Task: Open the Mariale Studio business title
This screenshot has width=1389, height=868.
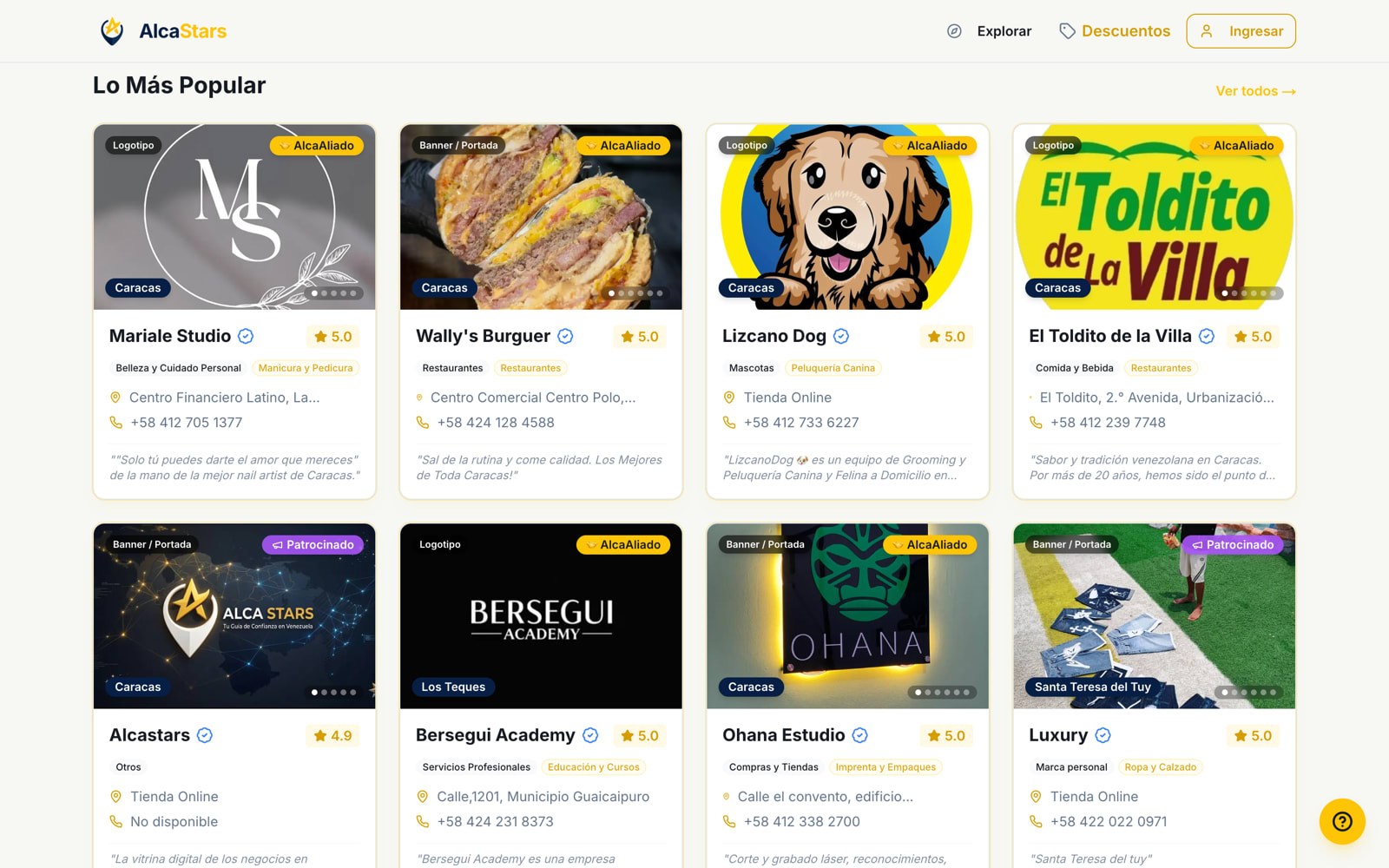Action: [170, 336]
